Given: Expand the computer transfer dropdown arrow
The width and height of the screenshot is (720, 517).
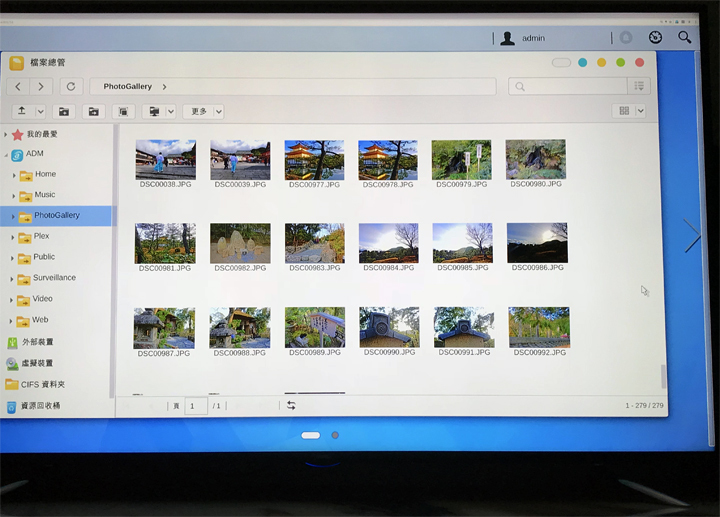Looking at the screenshot, I should (x=171, y=112).
